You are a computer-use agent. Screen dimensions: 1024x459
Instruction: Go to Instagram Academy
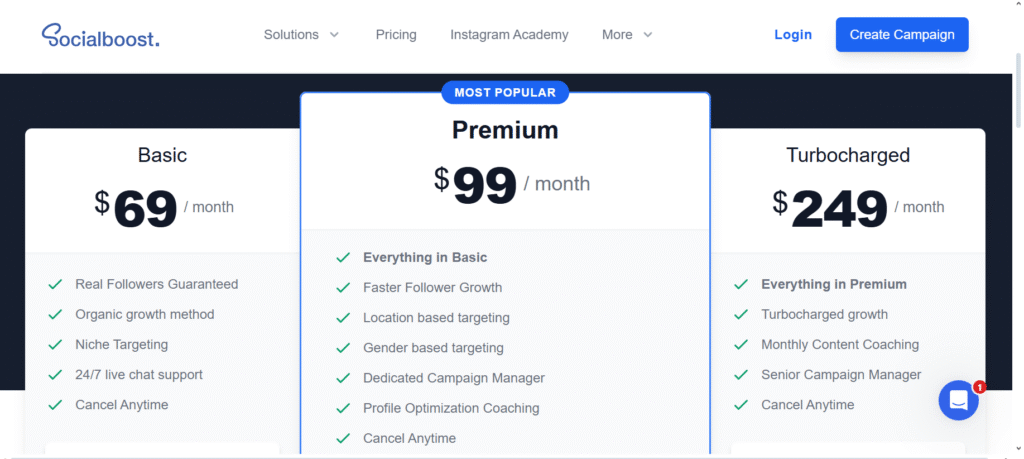(509, 35)
